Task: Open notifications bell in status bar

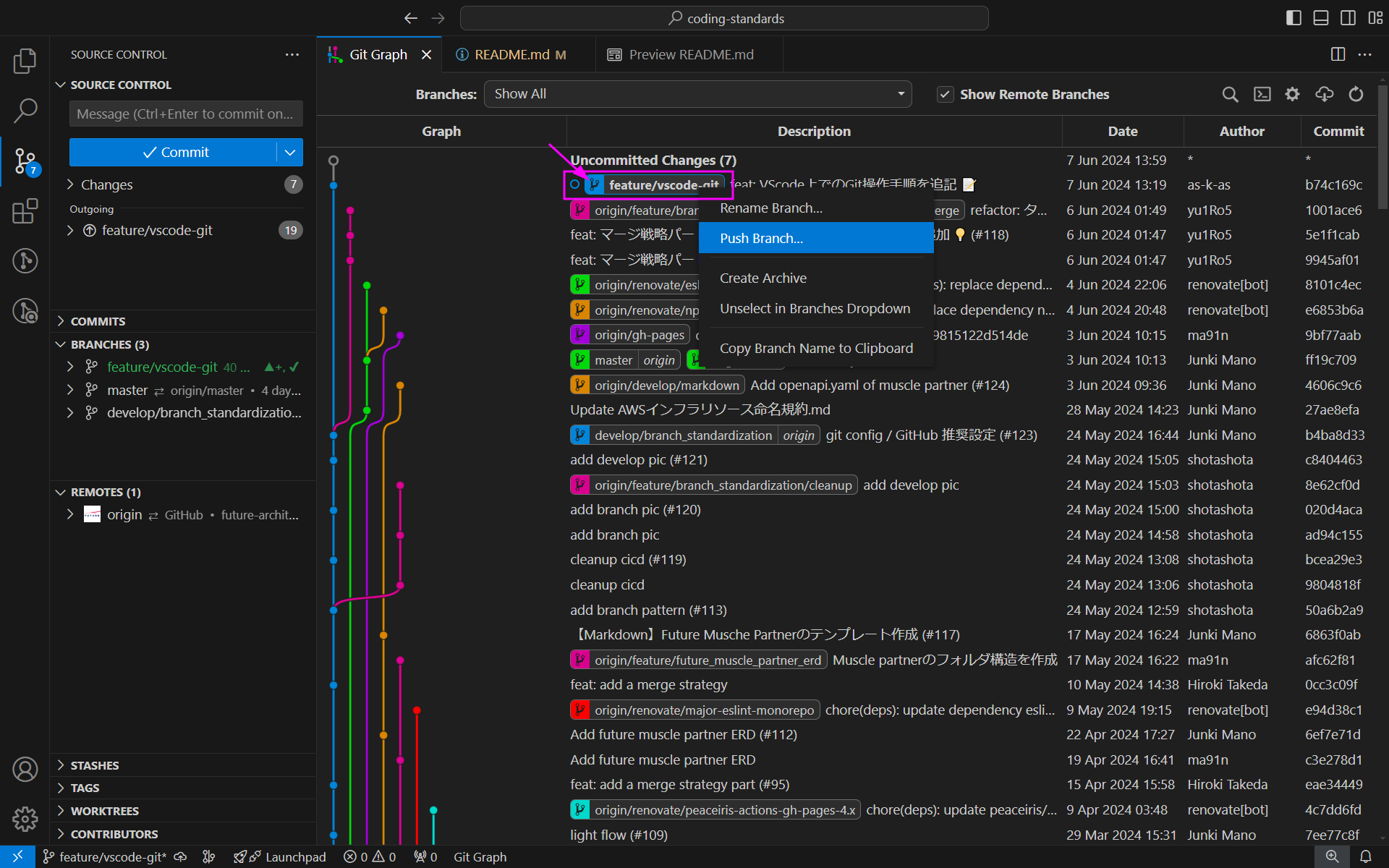Action: [1365, 856]
